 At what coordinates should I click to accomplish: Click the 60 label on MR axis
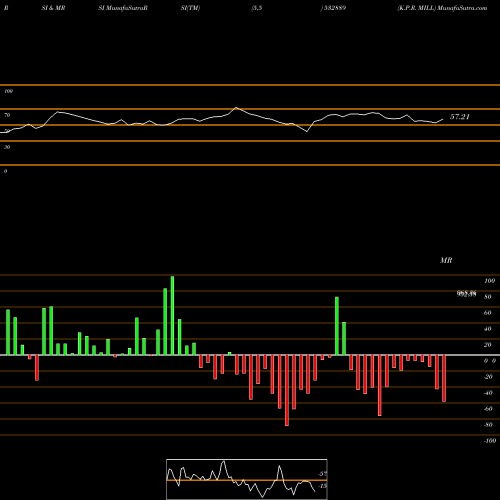(488, 313)
